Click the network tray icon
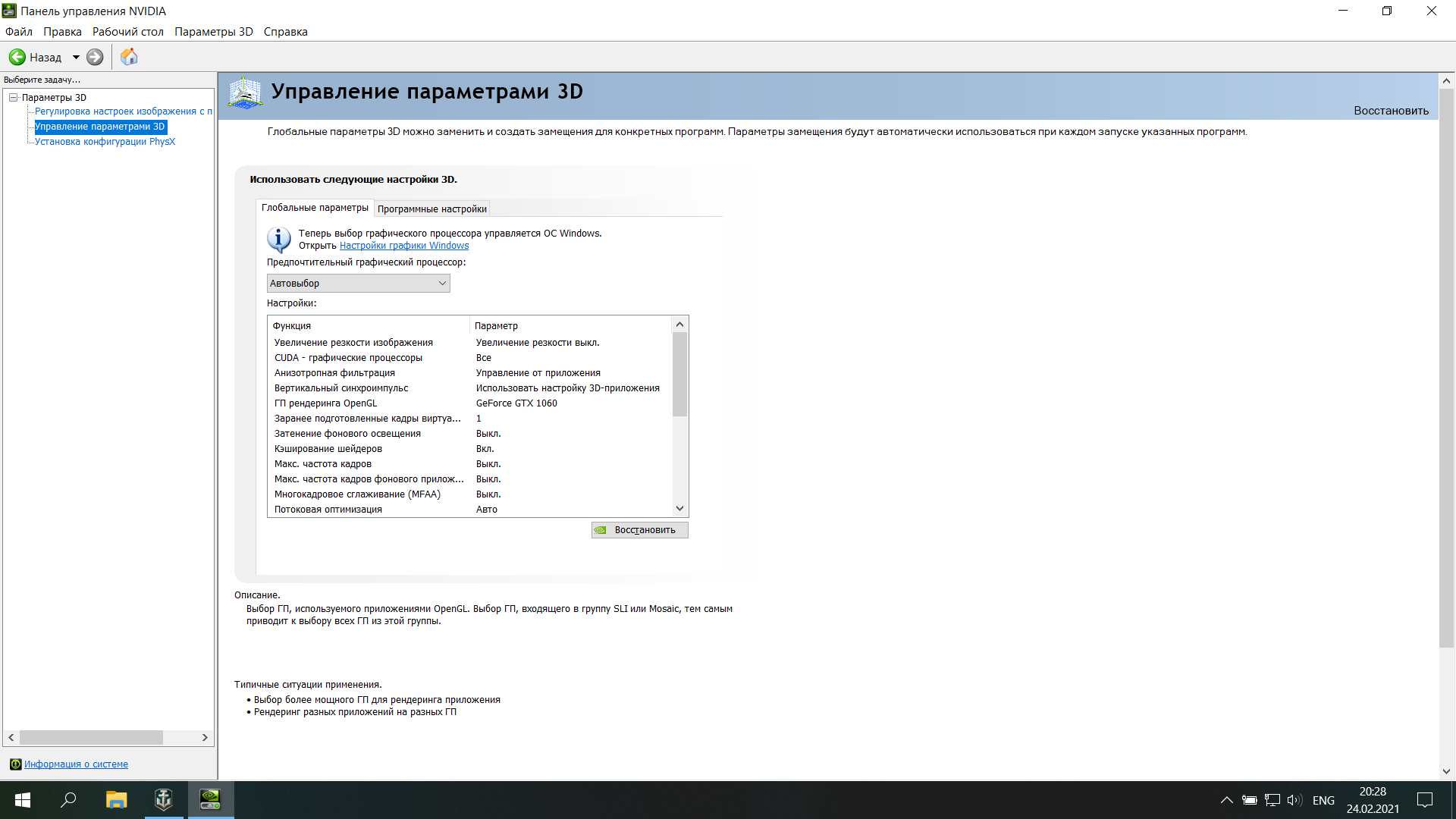Viewport: 1456px width, 819px height. (x=1272, y=800)
